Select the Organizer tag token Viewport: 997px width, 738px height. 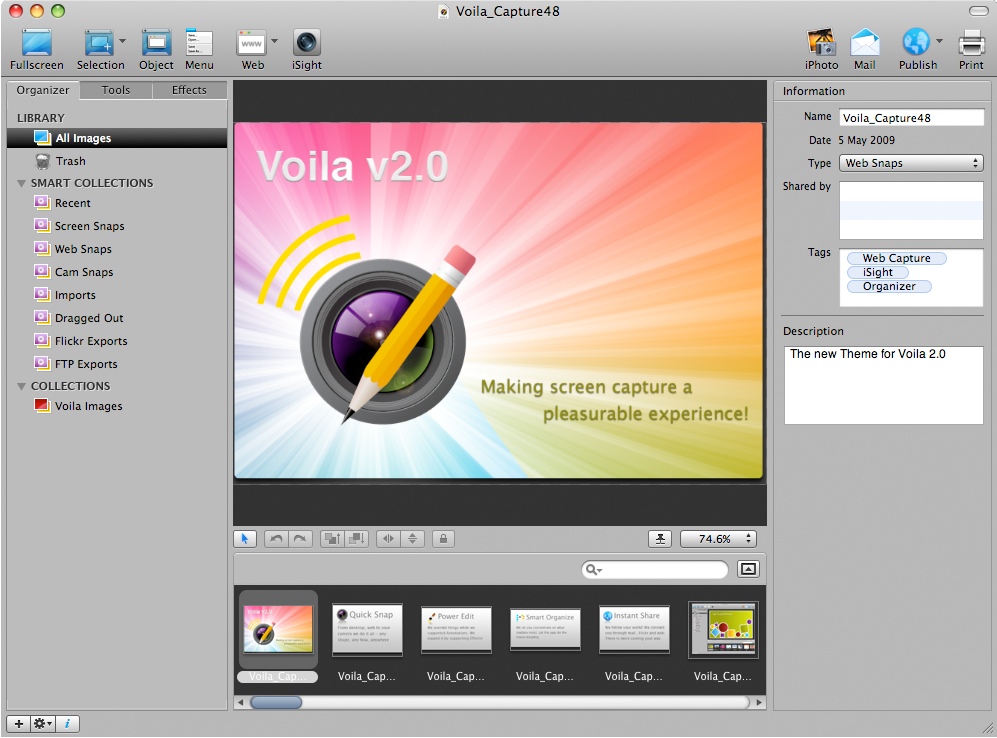pyautogui.click(x=889, y=286)
